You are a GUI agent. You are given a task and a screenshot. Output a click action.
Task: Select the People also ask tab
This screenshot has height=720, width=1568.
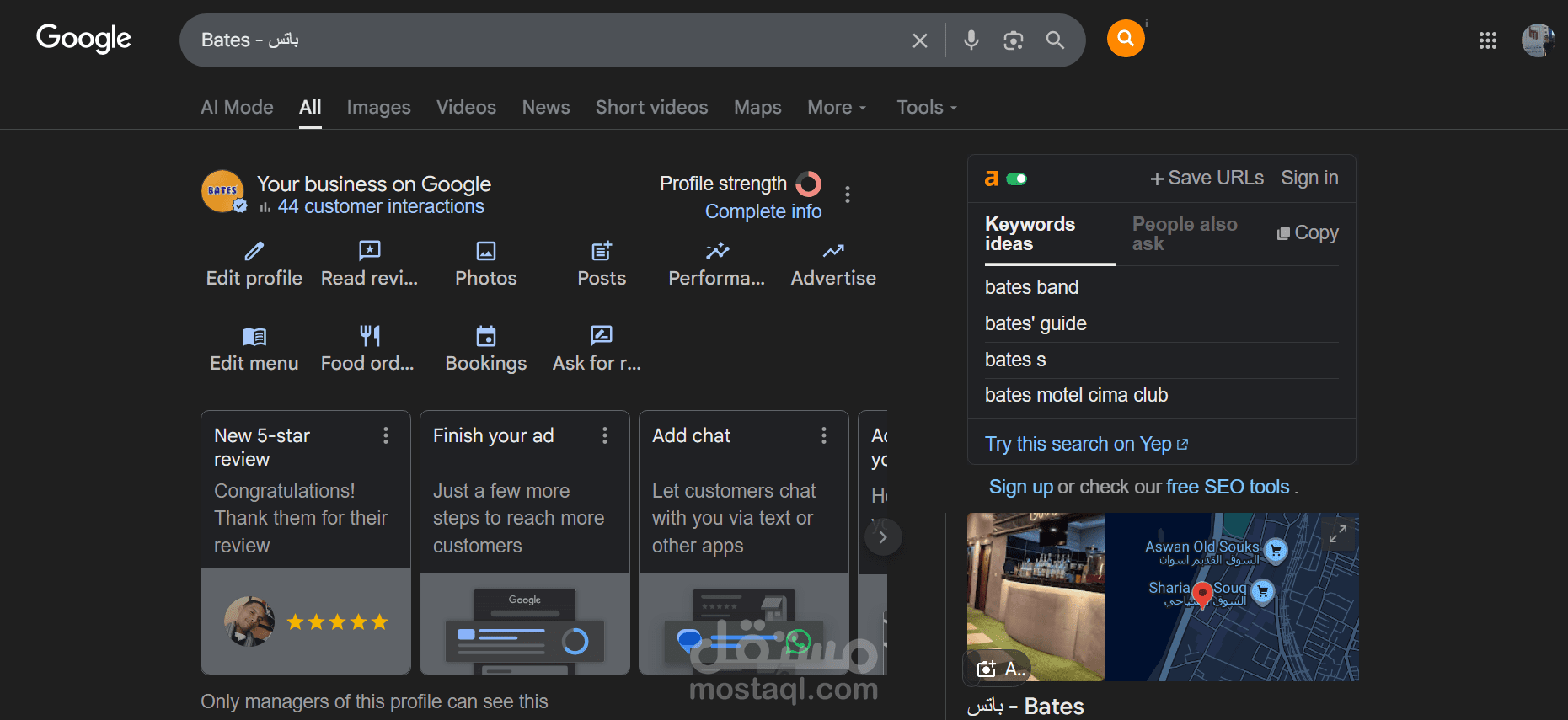1185,234
